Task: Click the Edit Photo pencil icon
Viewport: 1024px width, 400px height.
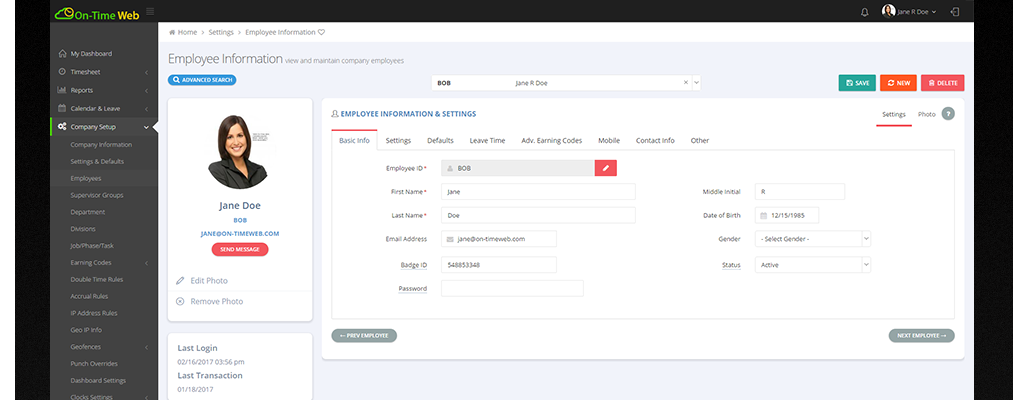Action: (x=180, y=280)
